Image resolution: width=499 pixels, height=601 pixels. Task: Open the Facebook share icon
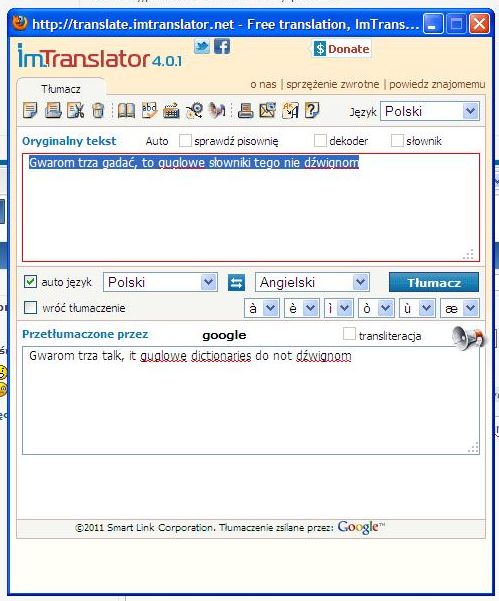(222, 47)
